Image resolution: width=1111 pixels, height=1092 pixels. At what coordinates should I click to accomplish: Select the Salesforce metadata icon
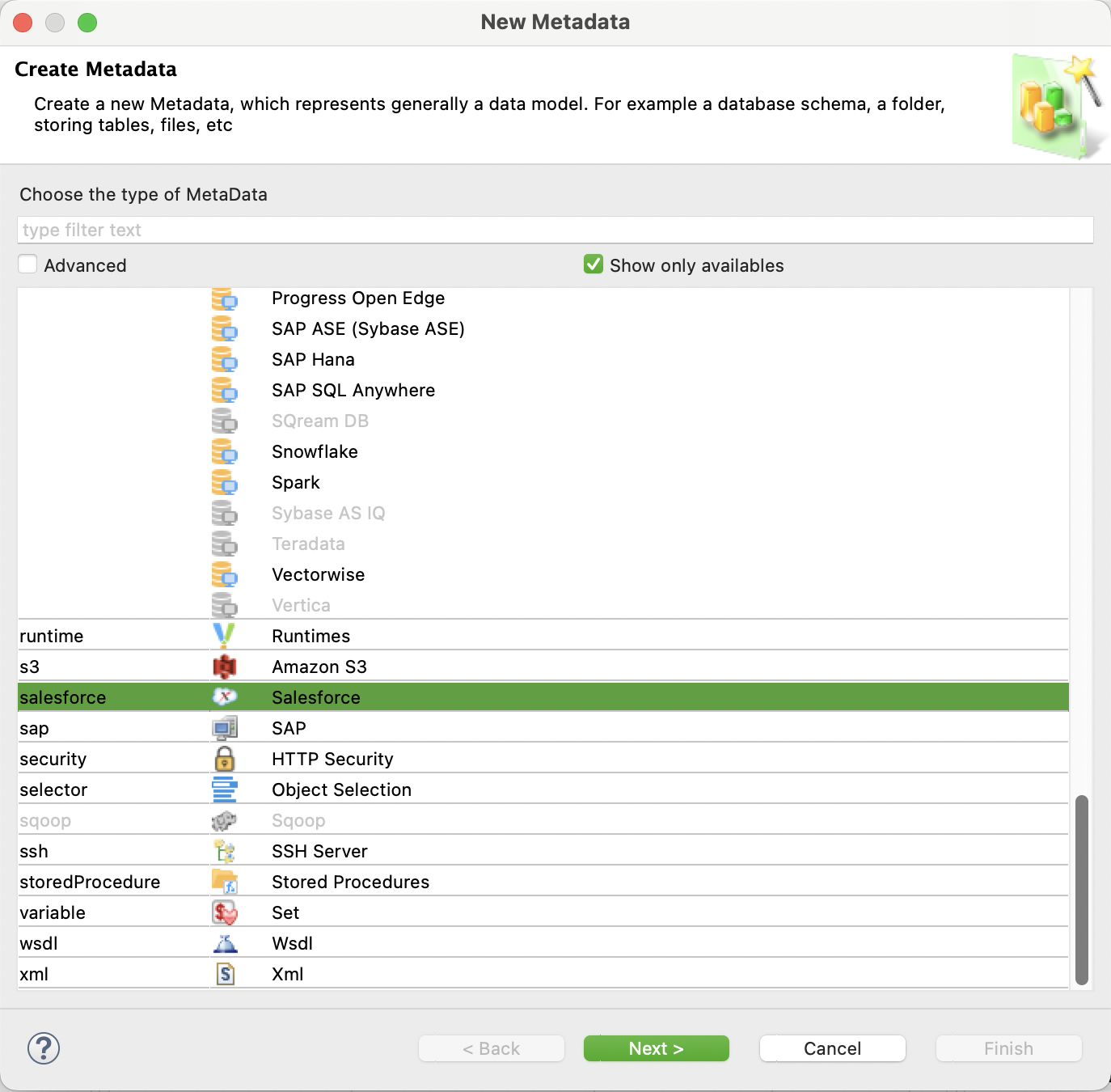[x=225, y=696]
